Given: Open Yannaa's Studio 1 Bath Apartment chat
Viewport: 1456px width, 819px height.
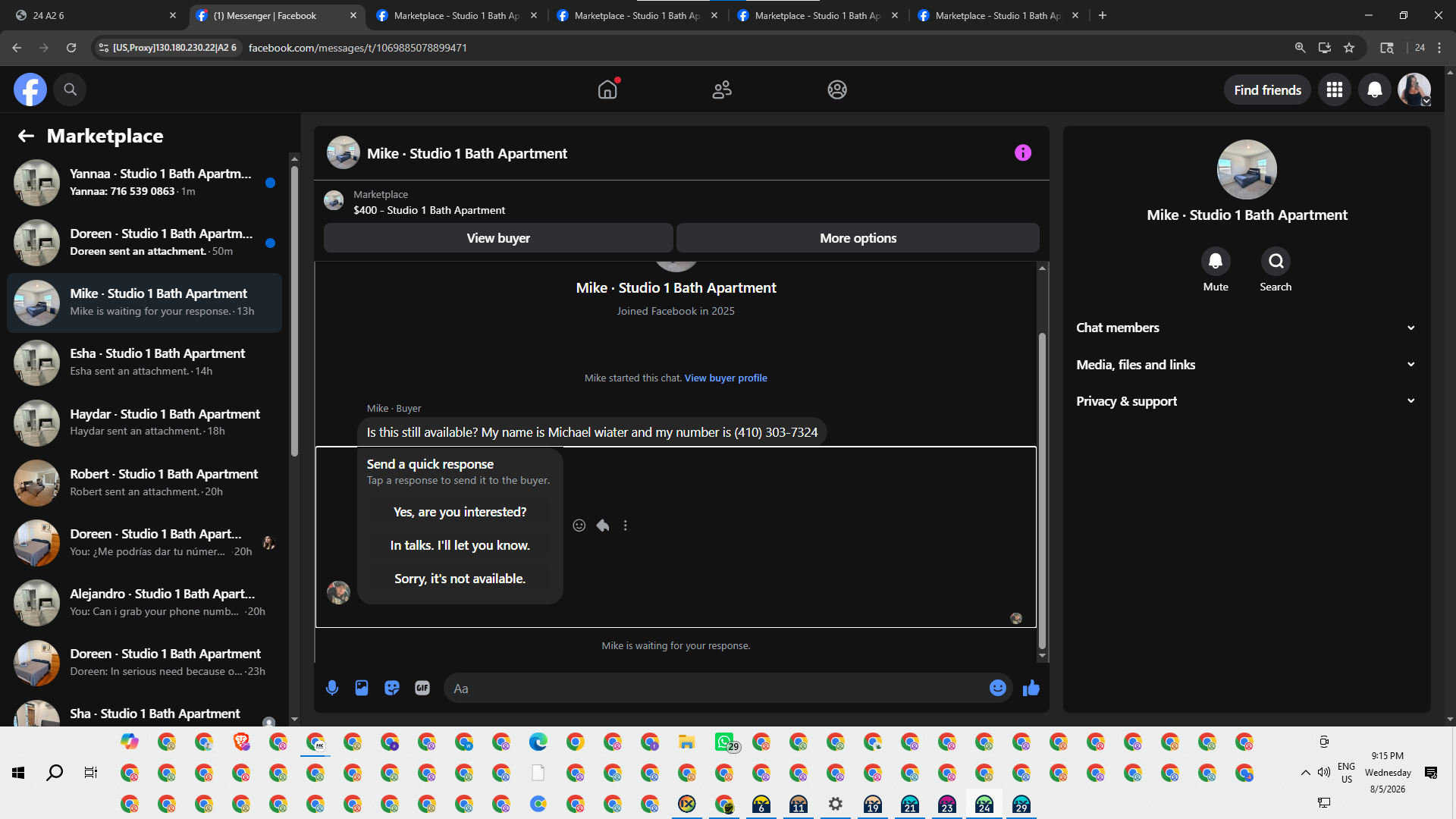Looking at the screenshot, I should point(144,183).
